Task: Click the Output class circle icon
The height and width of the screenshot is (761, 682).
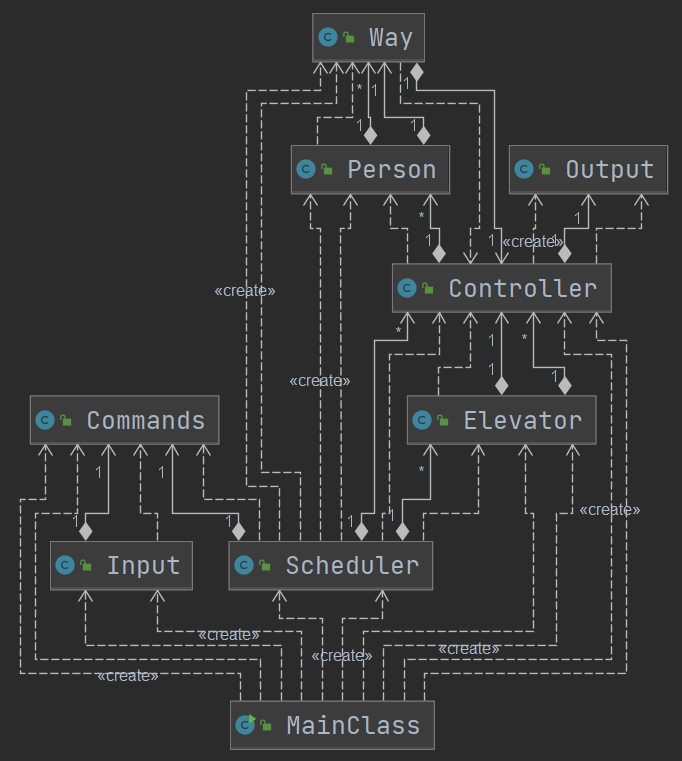Action: point(524,169)
